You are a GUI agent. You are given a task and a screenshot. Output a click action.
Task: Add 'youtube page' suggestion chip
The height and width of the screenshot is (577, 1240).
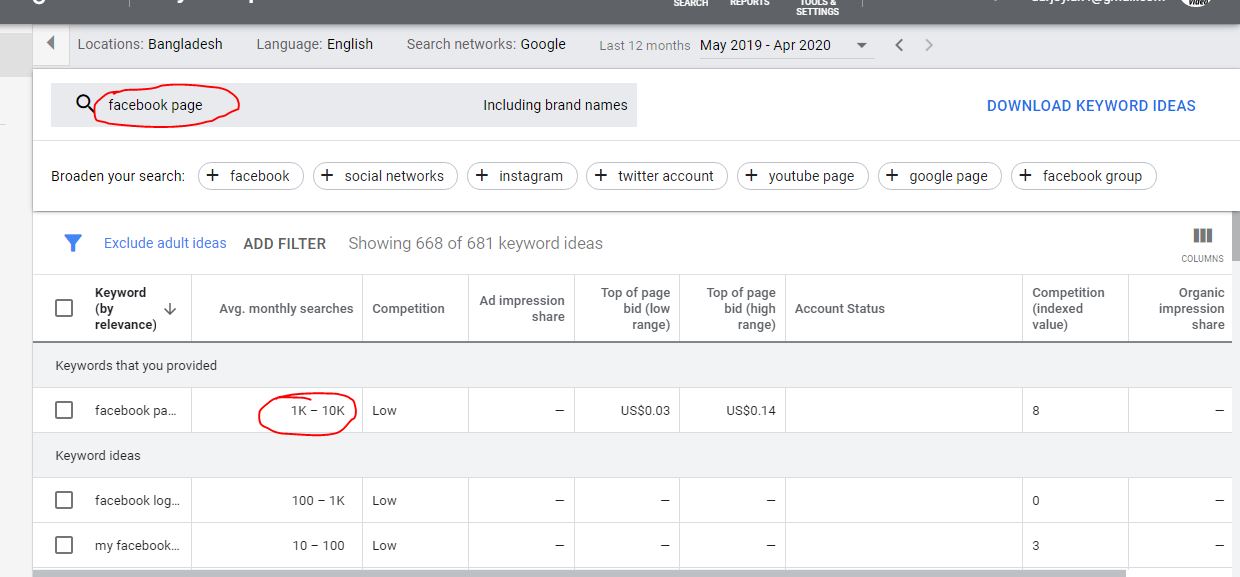point(803,176)
